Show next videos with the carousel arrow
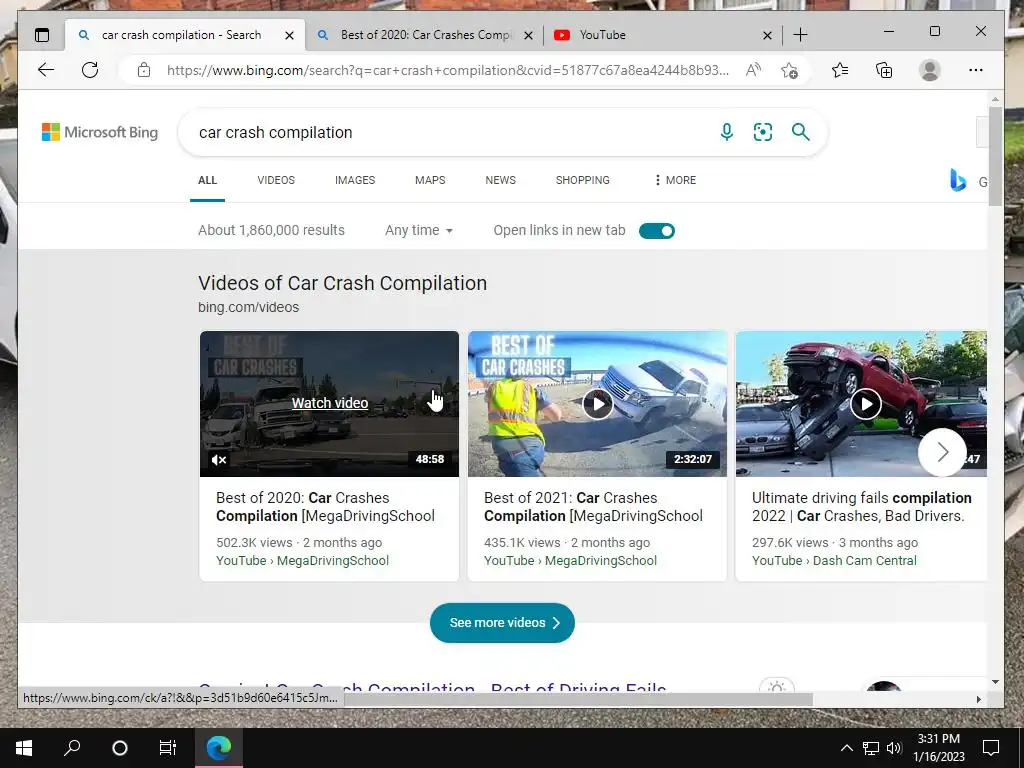The width and height of the screenshot is (1024, 768). (942, 452)
